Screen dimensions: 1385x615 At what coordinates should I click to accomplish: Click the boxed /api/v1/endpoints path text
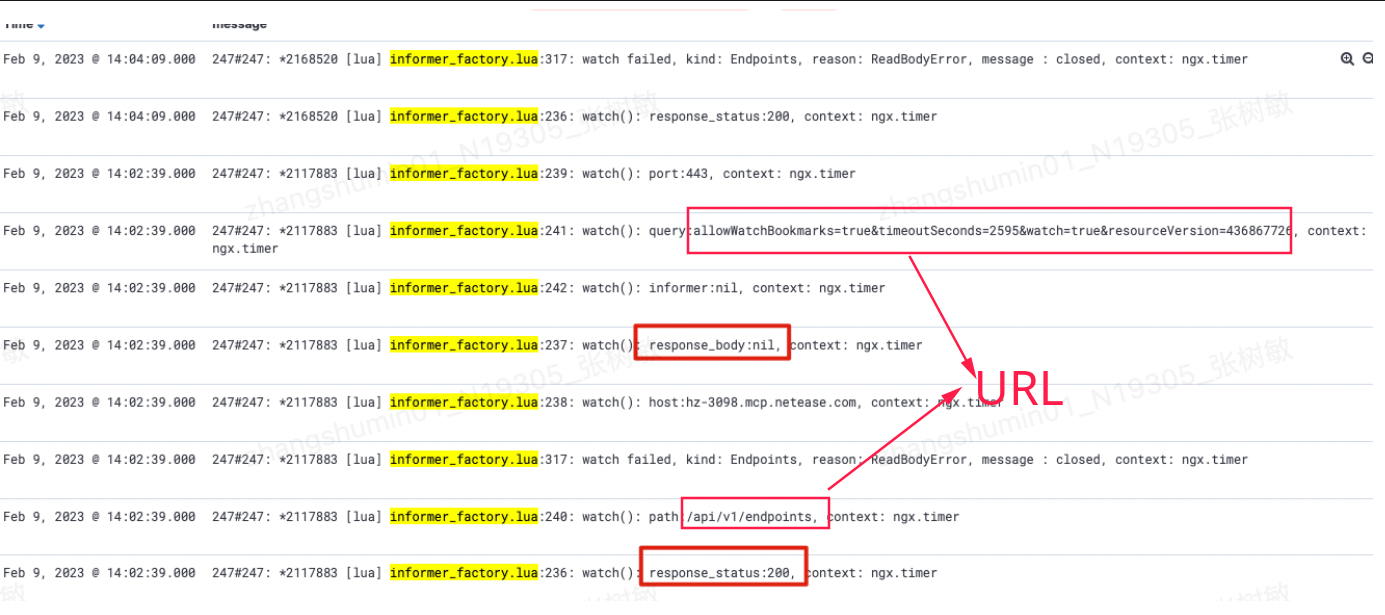click(753, 516)
